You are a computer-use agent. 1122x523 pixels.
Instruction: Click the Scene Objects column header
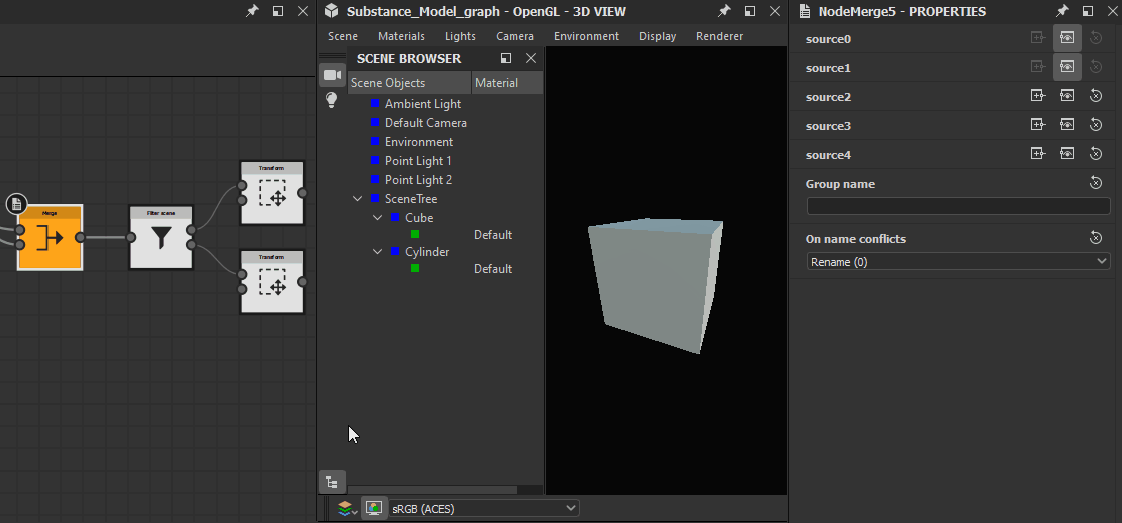[x=409, y=83]
